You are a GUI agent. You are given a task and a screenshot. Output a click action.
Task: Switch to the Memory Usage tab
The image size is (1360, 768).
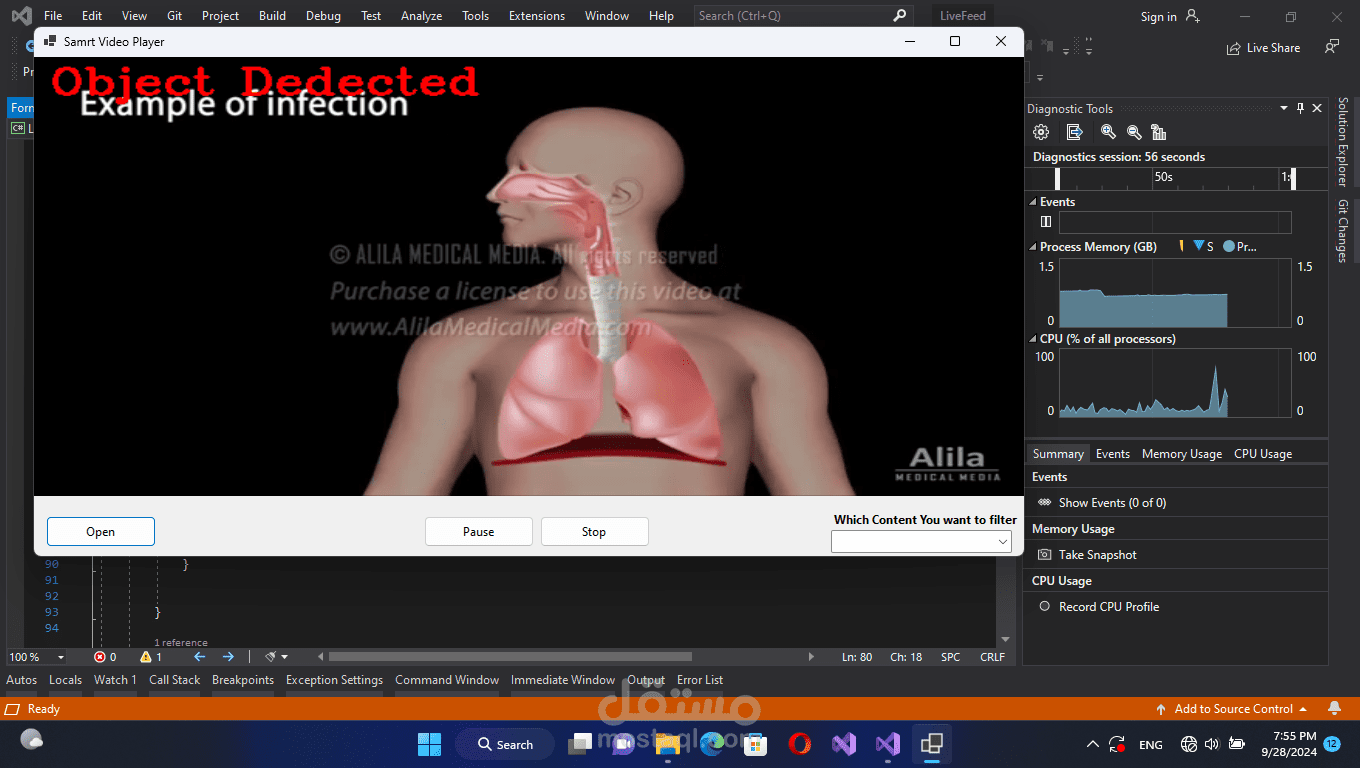click(1181, 454)
